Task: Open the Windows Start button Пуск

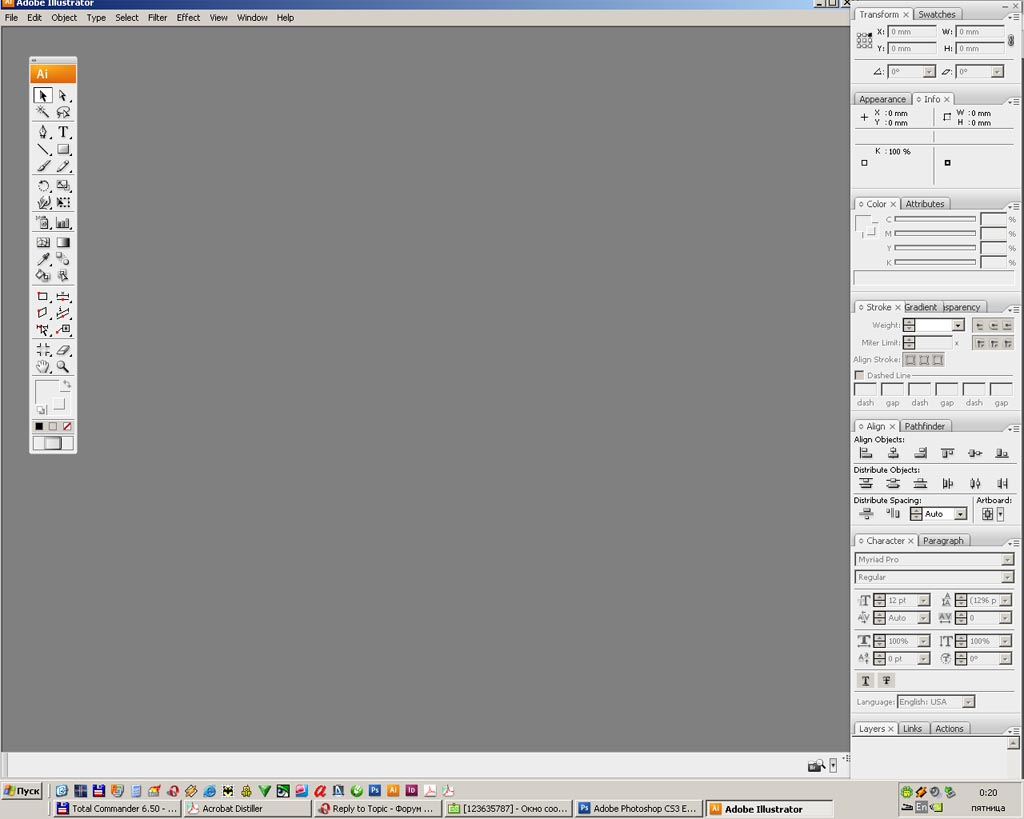Action: [x=22, y=791]
